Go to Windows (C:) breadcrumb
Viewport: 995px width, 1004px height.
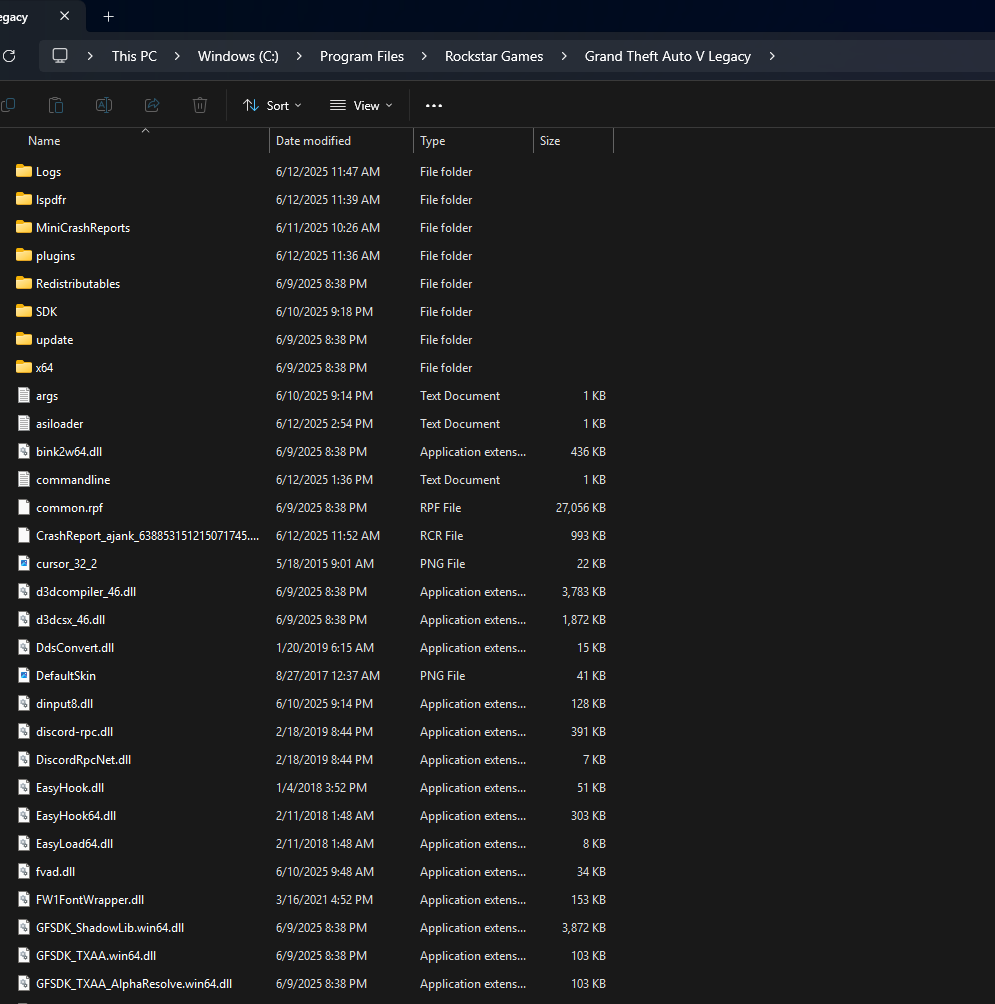(x=238, y=56)
